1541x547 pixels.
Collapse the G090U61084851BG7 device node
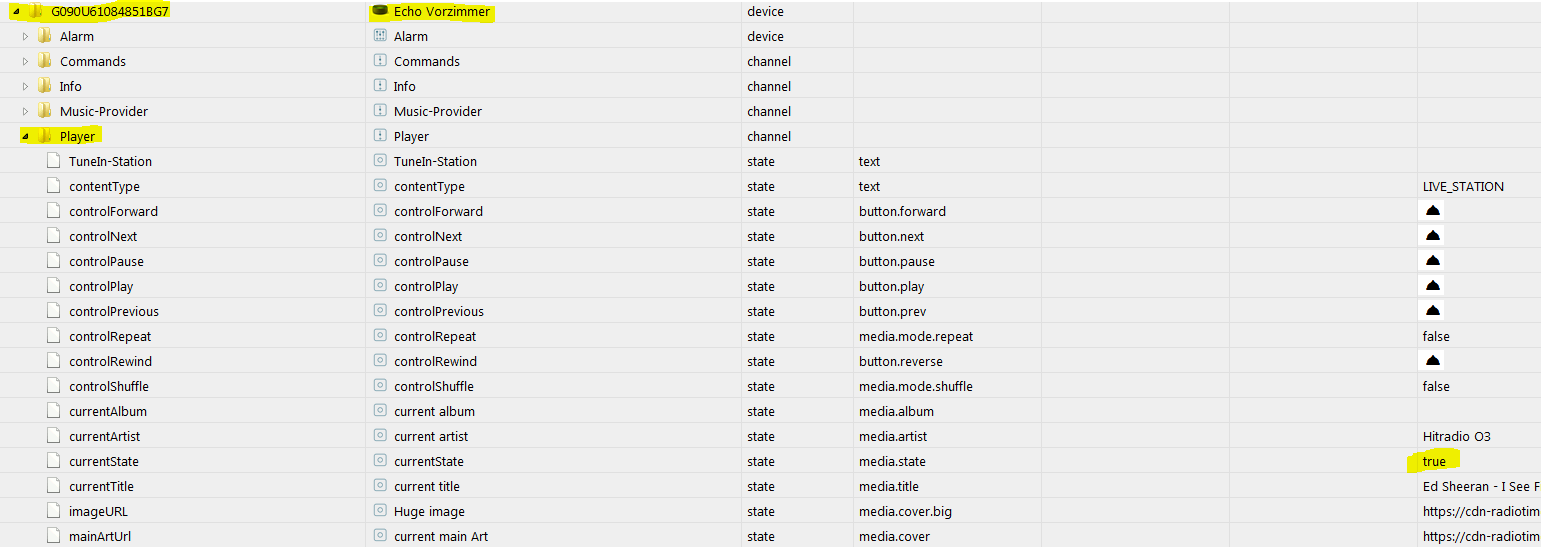click(16, 12)
